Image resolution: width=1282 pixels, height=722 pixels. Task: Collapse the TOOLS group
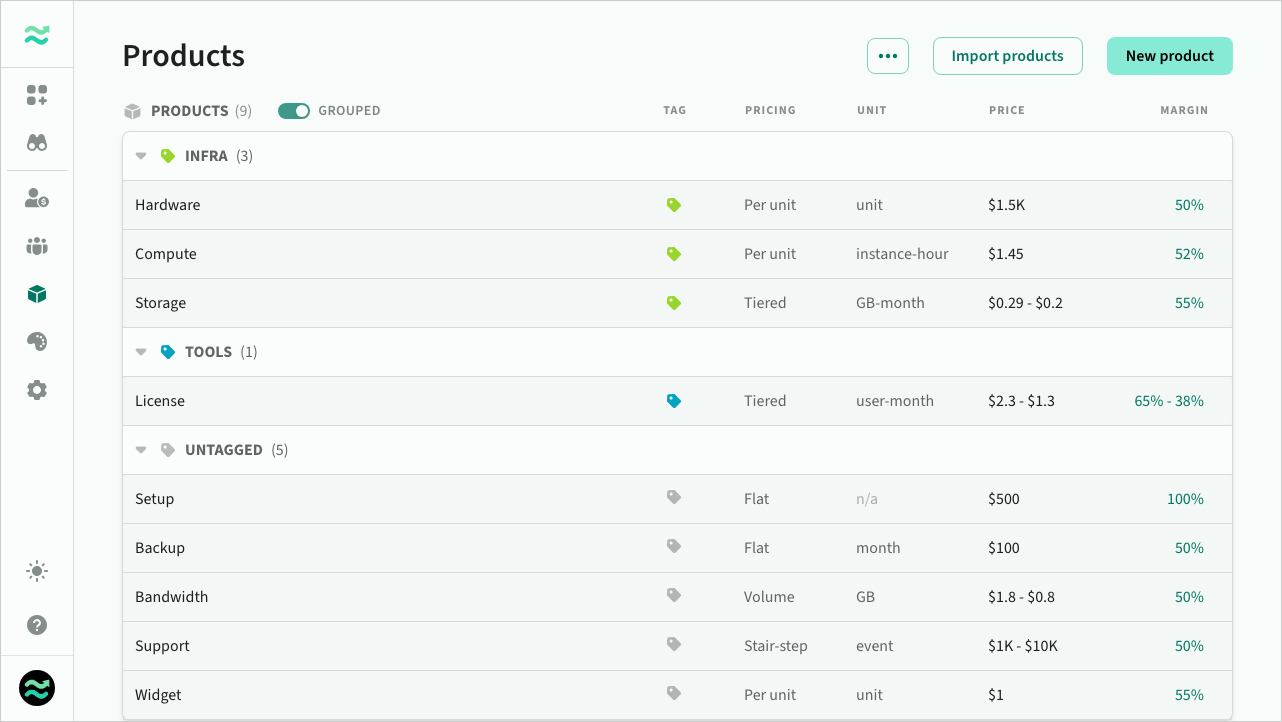coord(141,352)
